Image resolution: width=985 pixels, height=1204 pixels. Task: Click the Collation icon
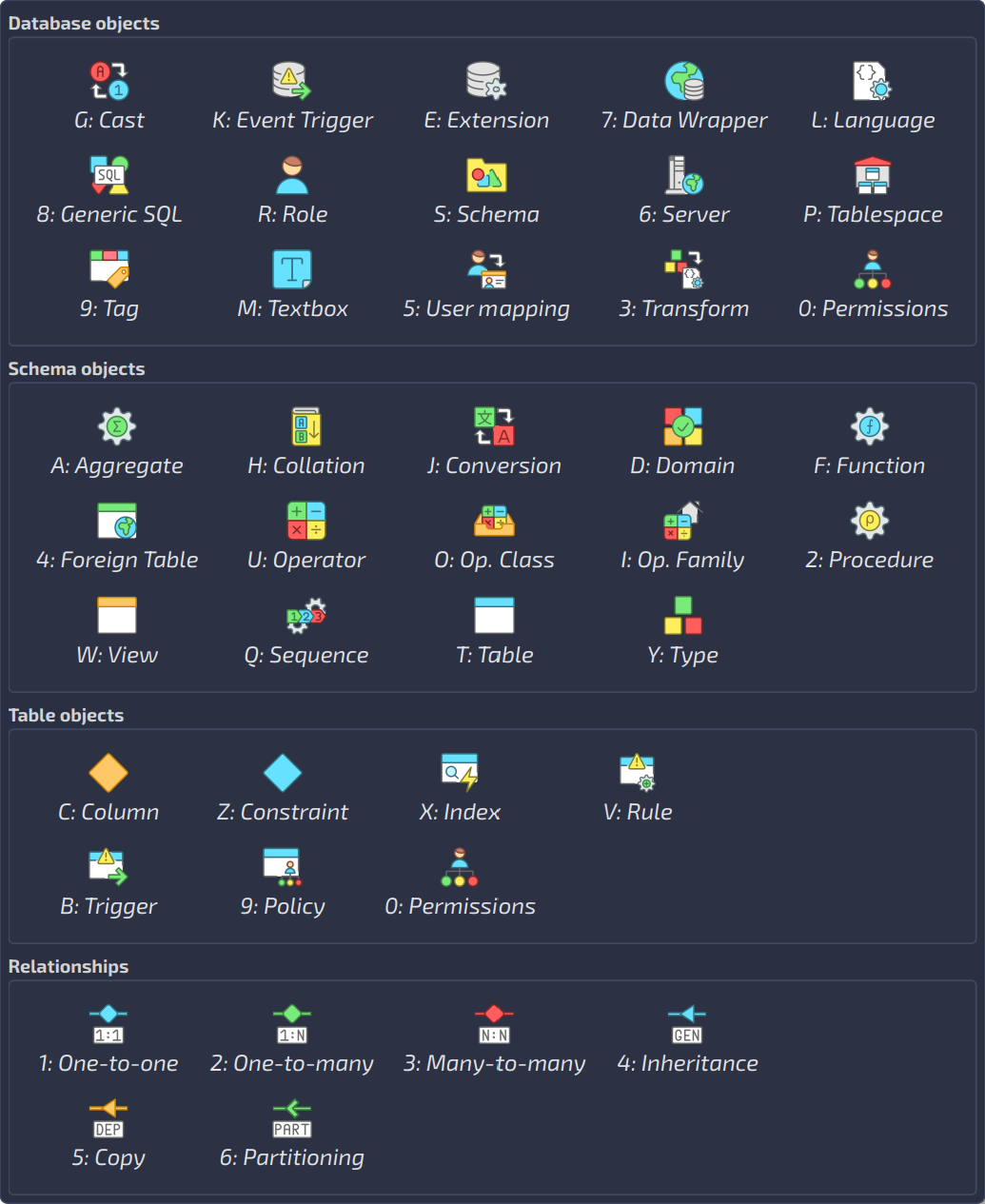[306, 426]
